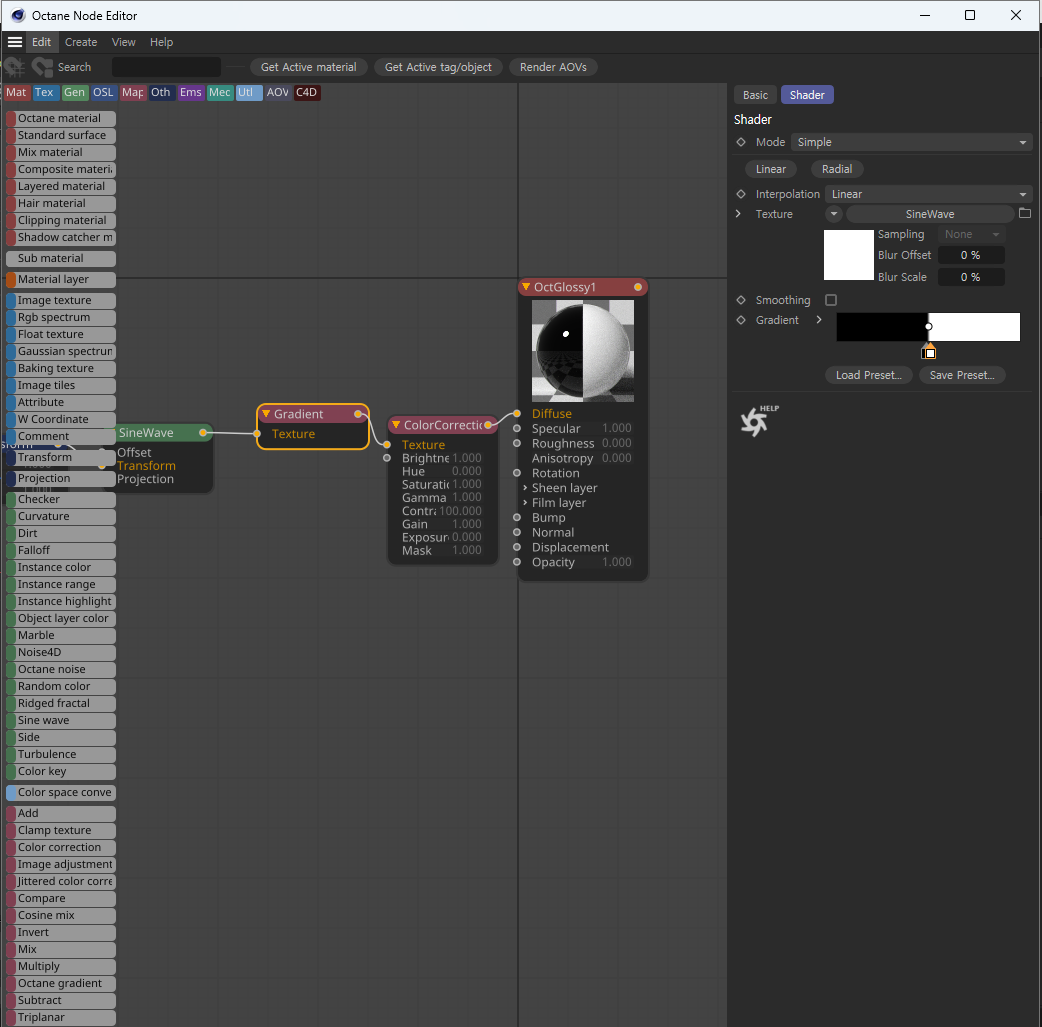Screen dimensions: 1042x1027
Task: Toggle the C4D node filter
Action: tap(306, 92)
